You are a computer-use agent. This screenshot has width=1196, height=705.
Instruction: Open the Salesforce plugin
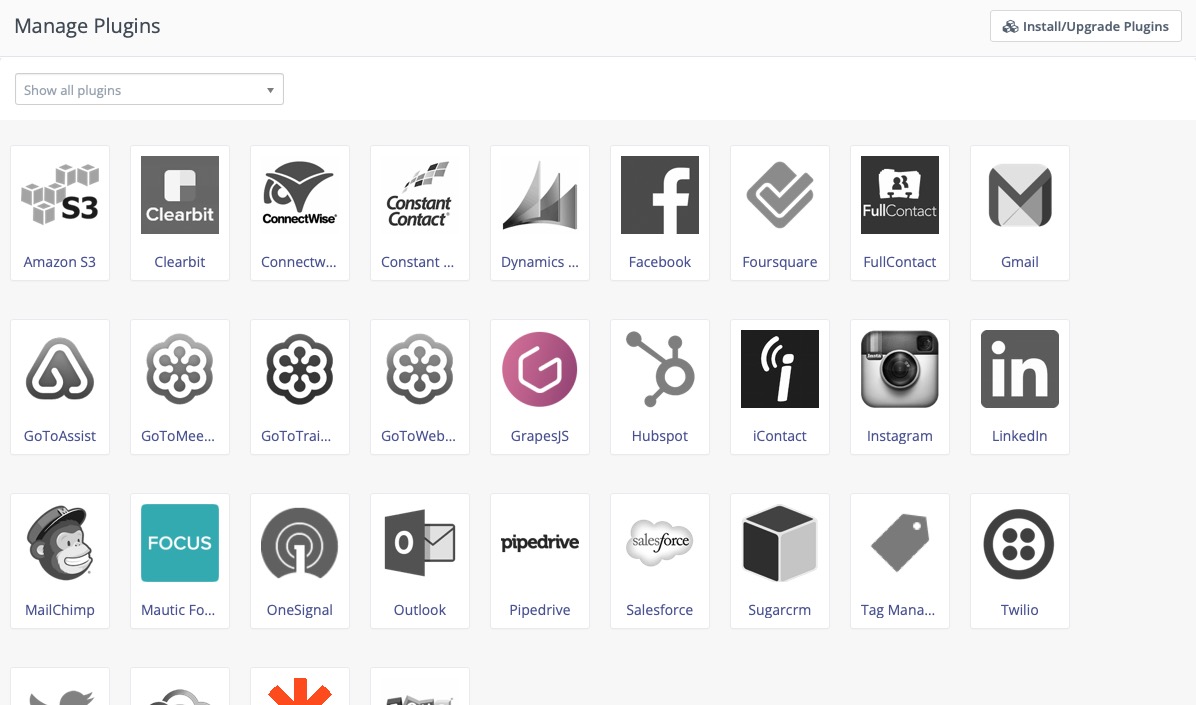coord(660,560)
